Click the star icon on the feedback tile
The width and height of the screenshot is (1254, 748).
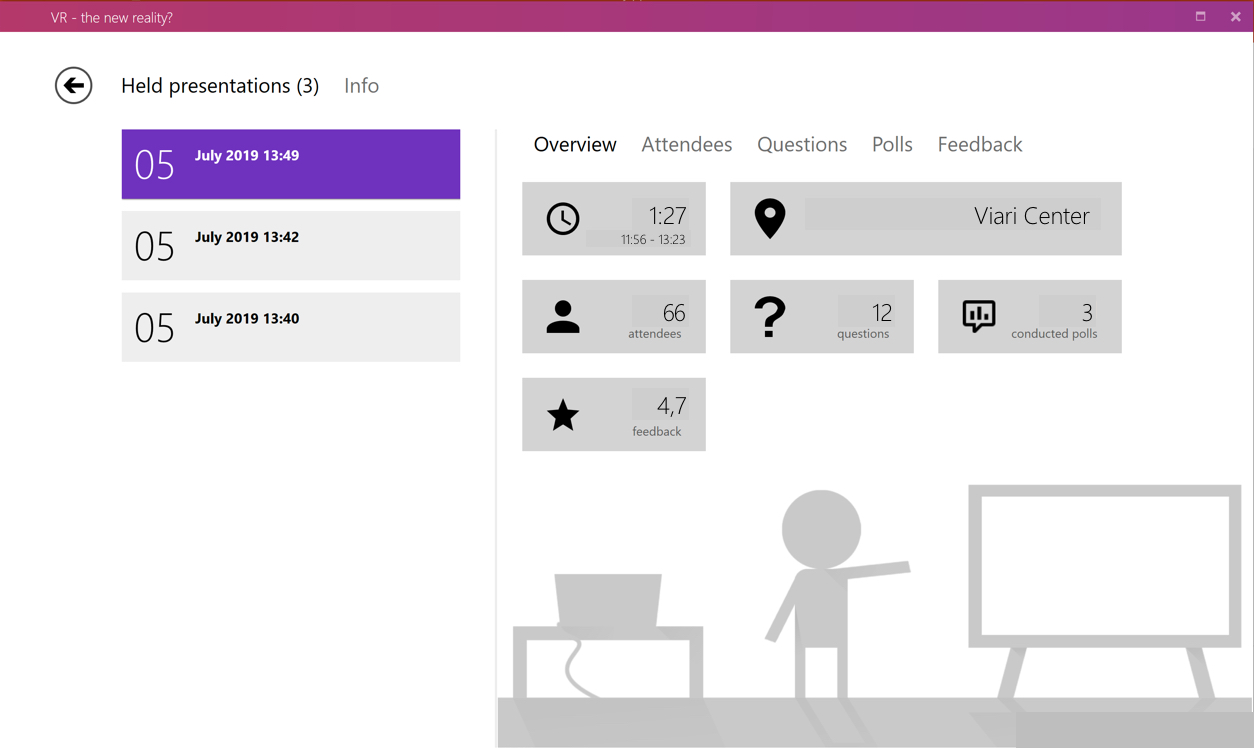click(x=563, y=413)
